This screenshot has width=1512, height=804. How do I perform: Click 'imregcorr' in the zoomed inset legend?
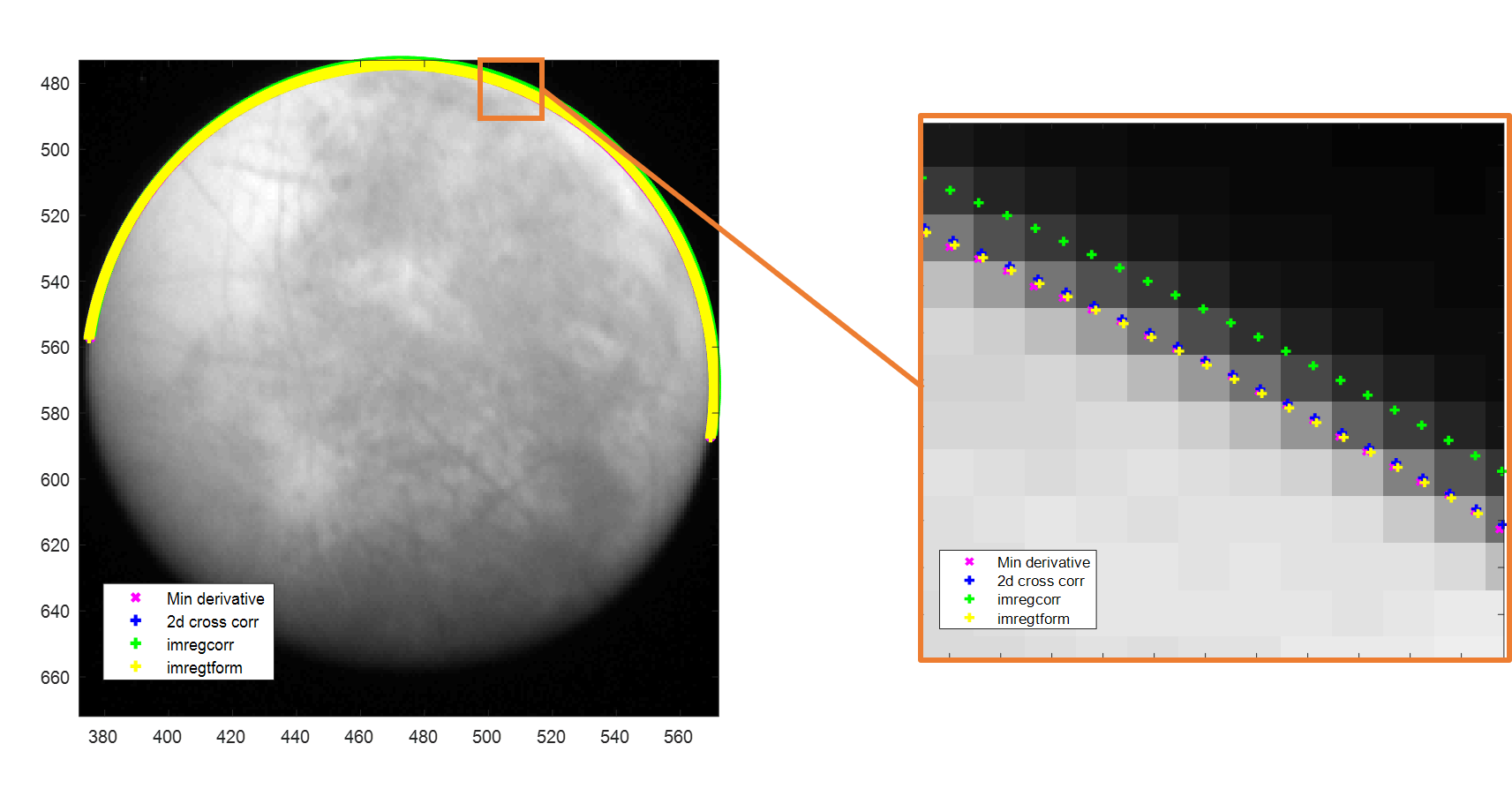click(x=1029, y=599)
